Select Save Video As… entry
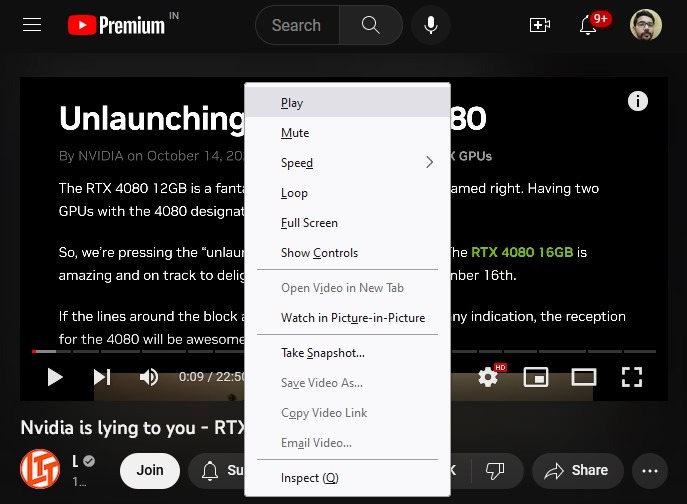This screenshot has height=504, width=687. 347,383
